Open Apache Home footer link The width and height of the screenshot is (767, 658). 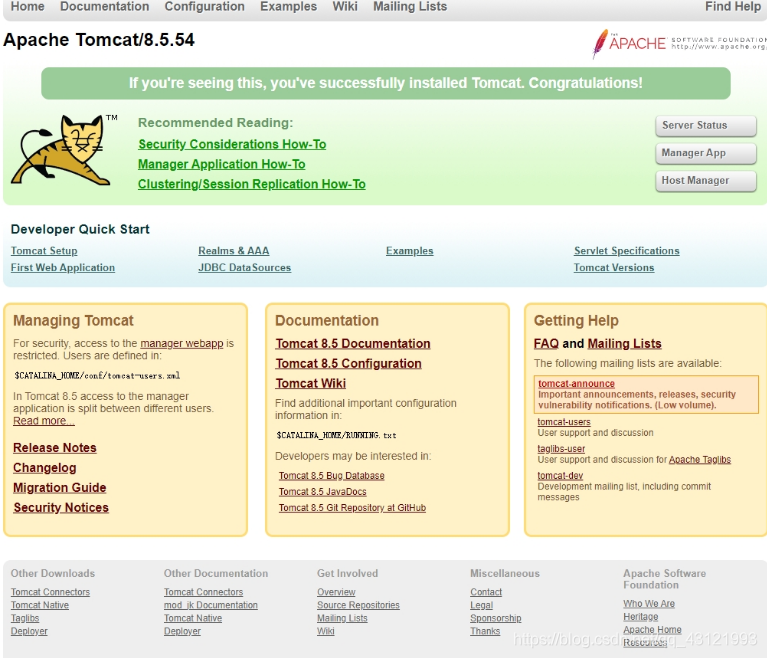click(652, 630)
